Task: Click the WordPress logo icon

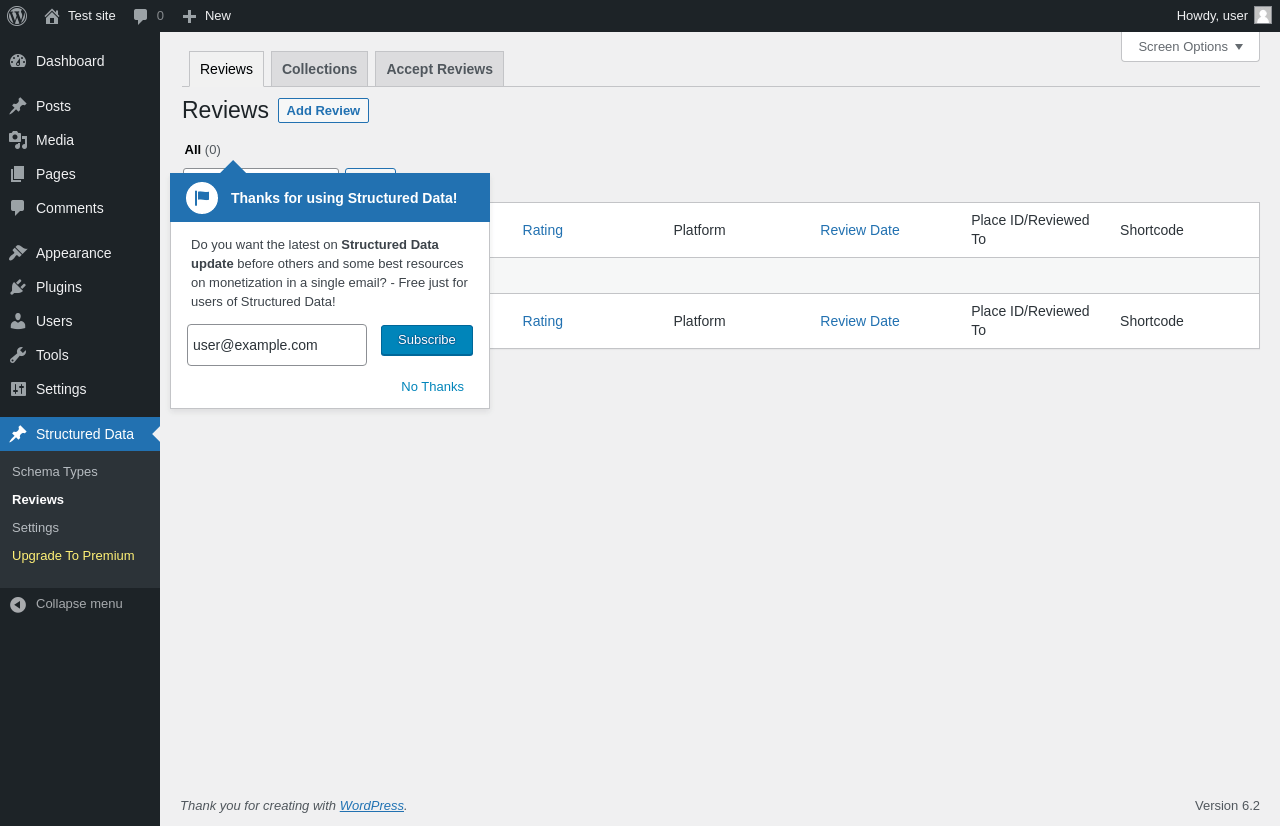Action: (x=17, y=16)
